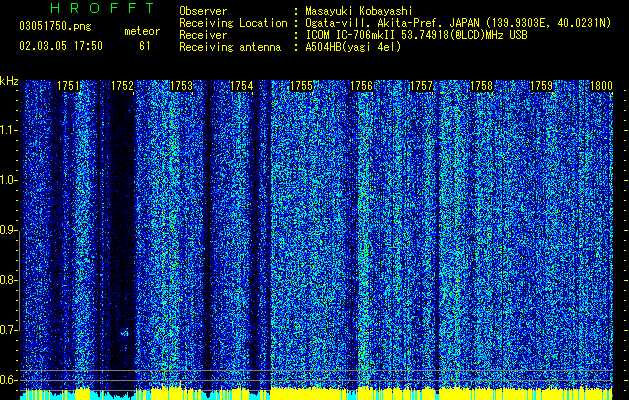
Task: Select the ICOM IC-706mkII receiver value
Action: point(416,35)
